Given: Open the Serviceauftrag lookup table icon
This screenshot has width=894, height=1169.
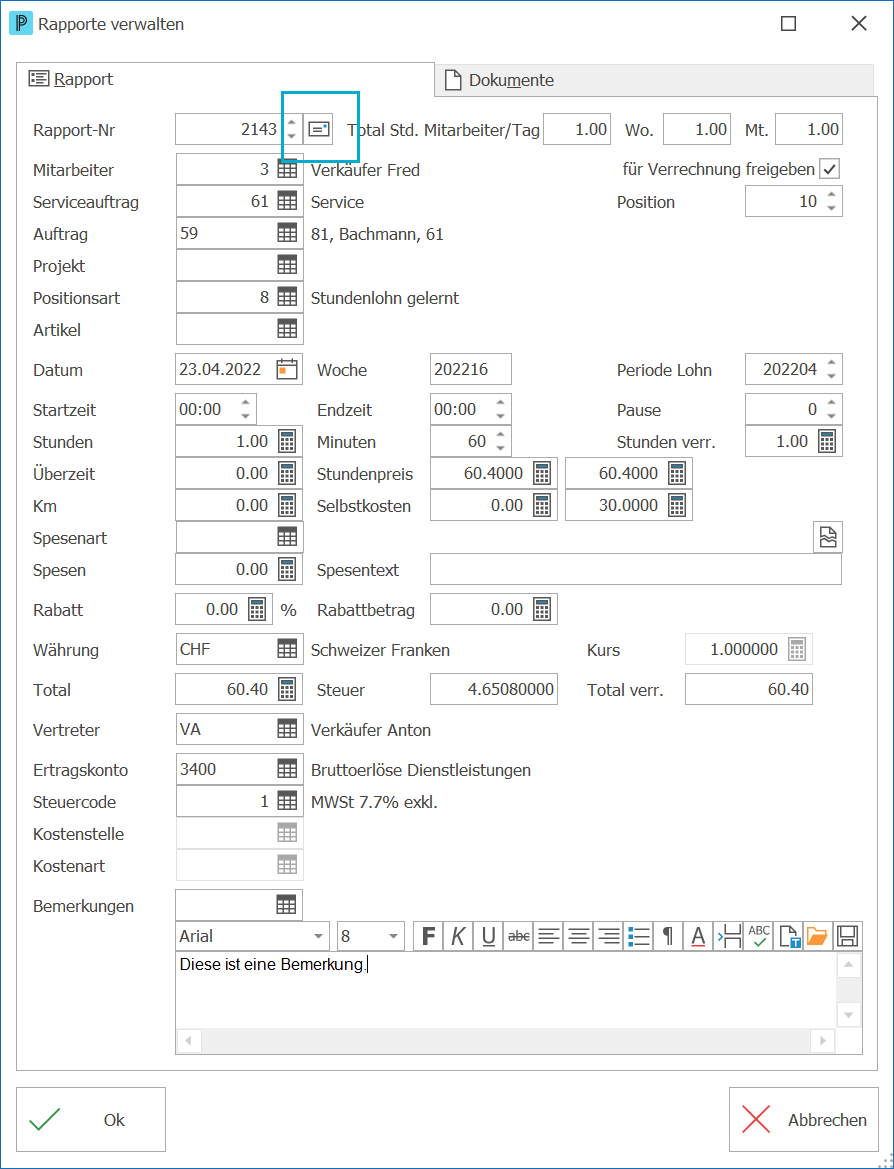Looking at the screenshot, I should point(287,201).
